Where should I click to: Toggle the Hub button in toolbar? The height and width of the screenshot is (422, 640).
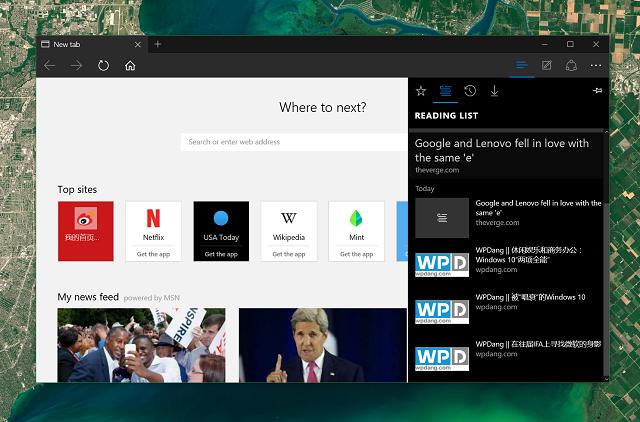coord(521,65)
